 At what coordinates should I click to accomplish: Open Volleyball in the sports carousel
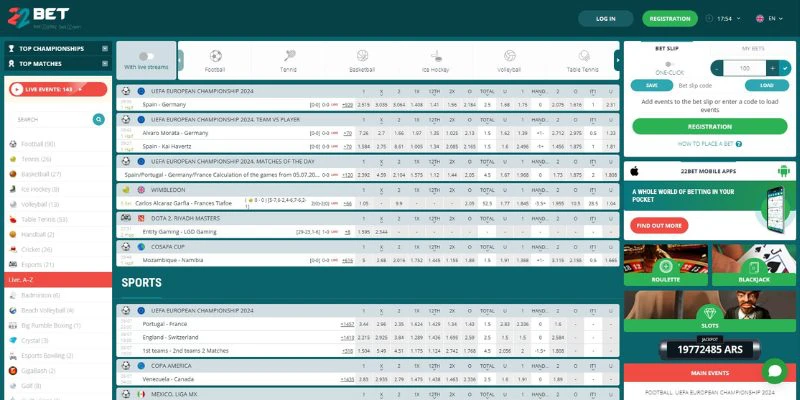pos(509,61)
